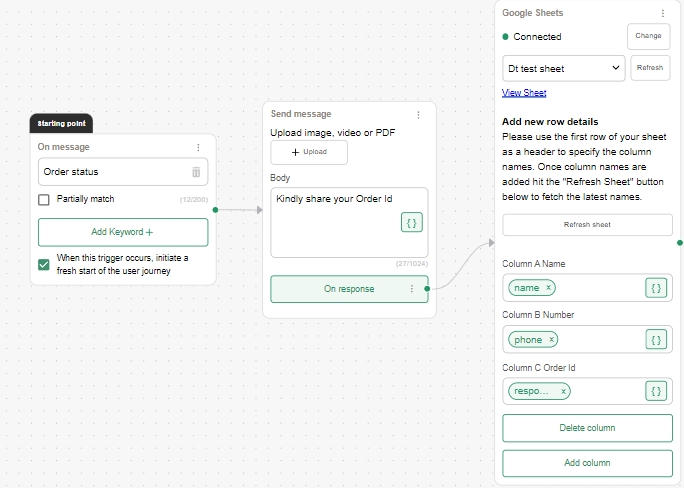Insert variable in Column A Name field
The height and width of the screenshot is (488, 684).
pyautogui.click(x=656, y=288)
